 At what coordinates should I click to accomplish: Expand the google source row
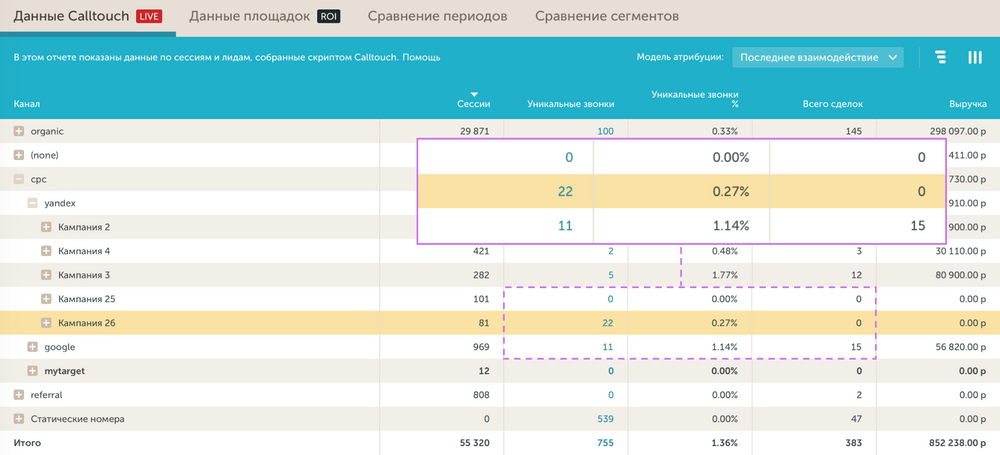coord(33,347)
